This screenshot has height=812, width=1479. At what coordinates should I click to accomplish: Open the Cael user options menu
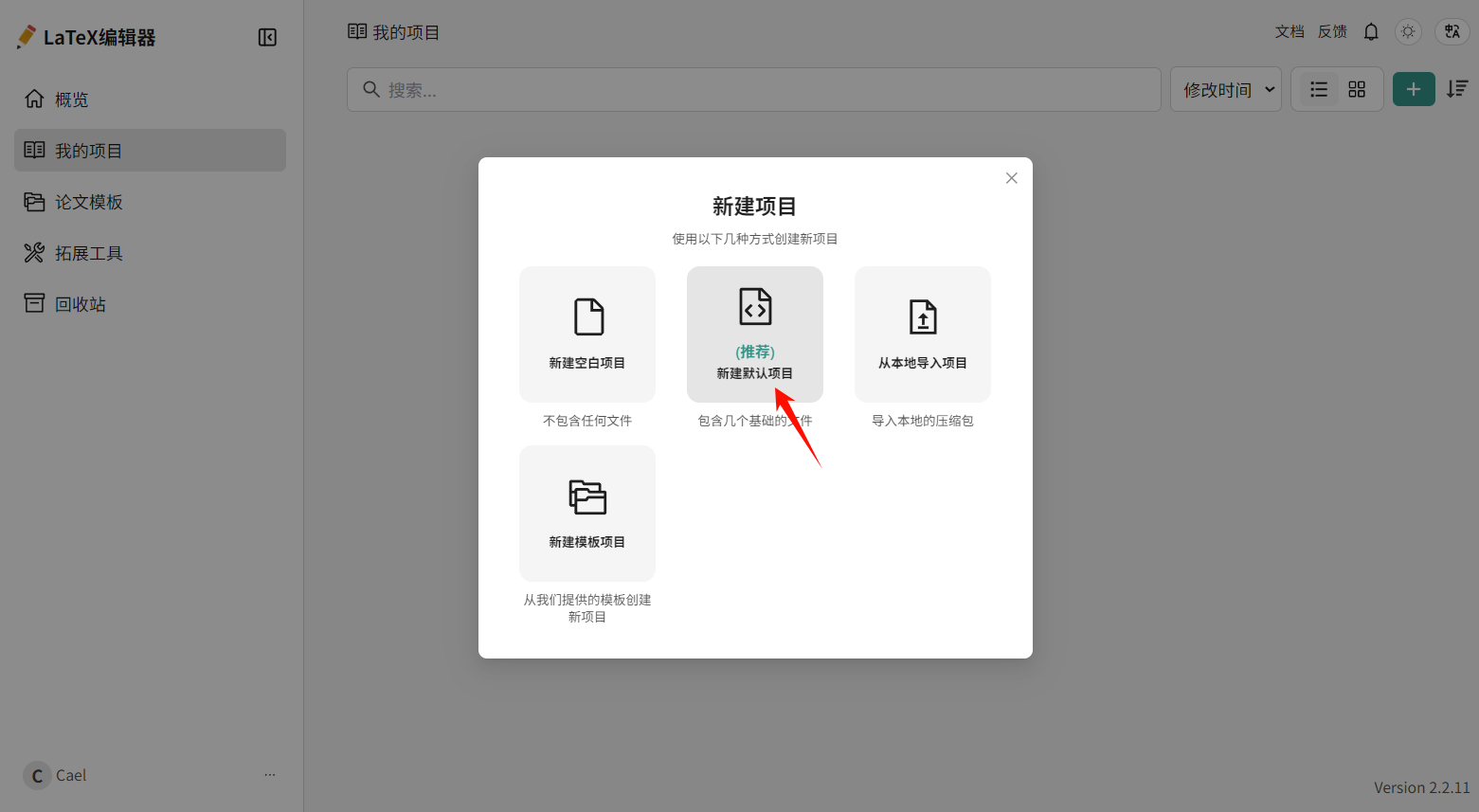270,775
